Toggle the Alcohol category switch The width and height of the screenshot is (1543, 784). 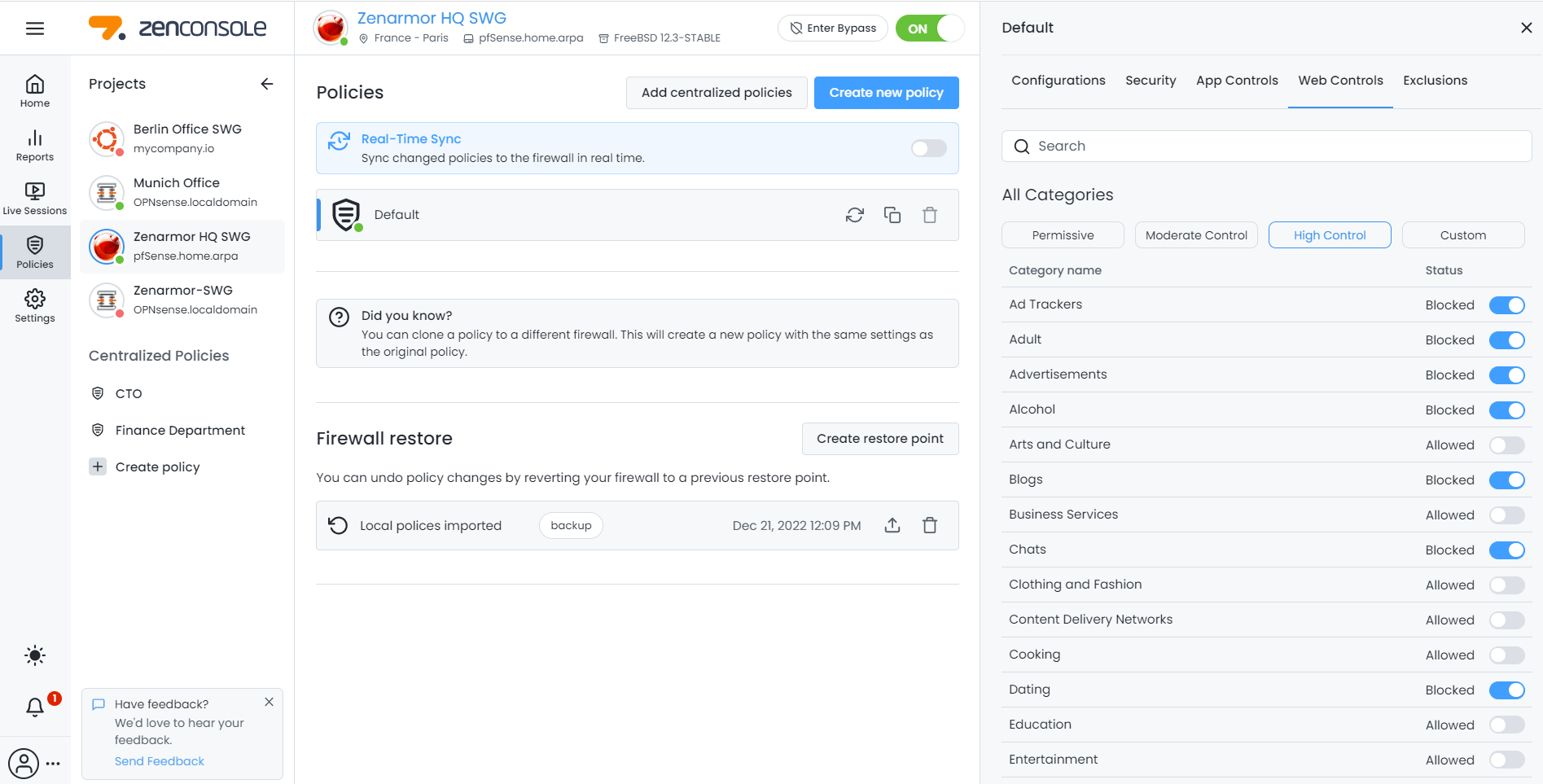point(1507,410)
